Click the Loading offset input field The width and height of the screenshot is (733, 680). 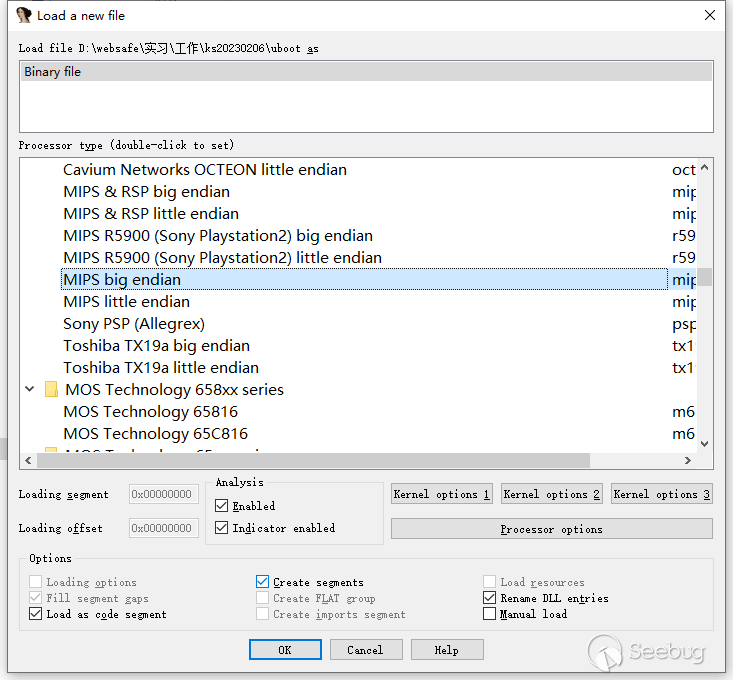pos(164,528)
